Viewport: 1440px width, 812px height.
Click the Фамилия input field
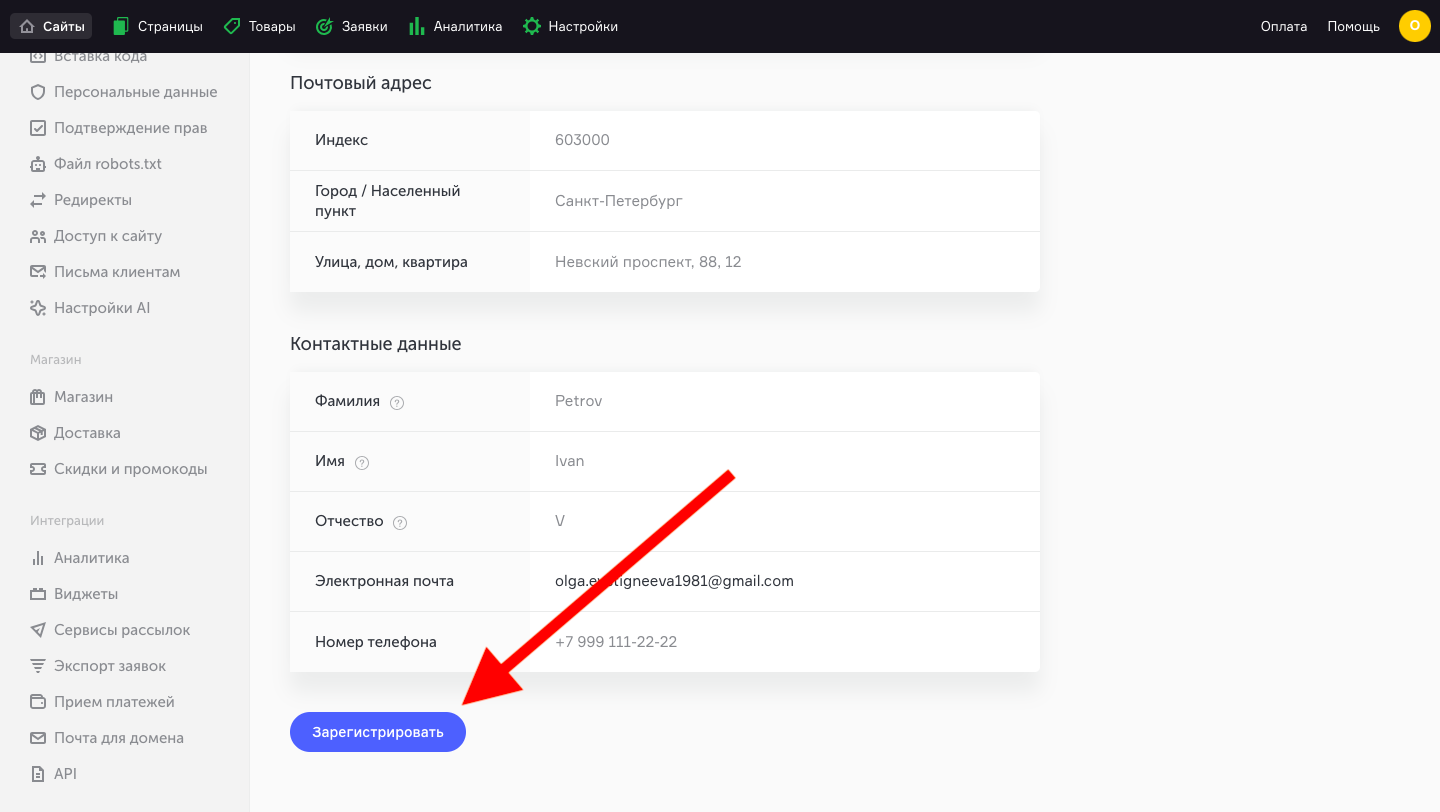click(785, 401)
